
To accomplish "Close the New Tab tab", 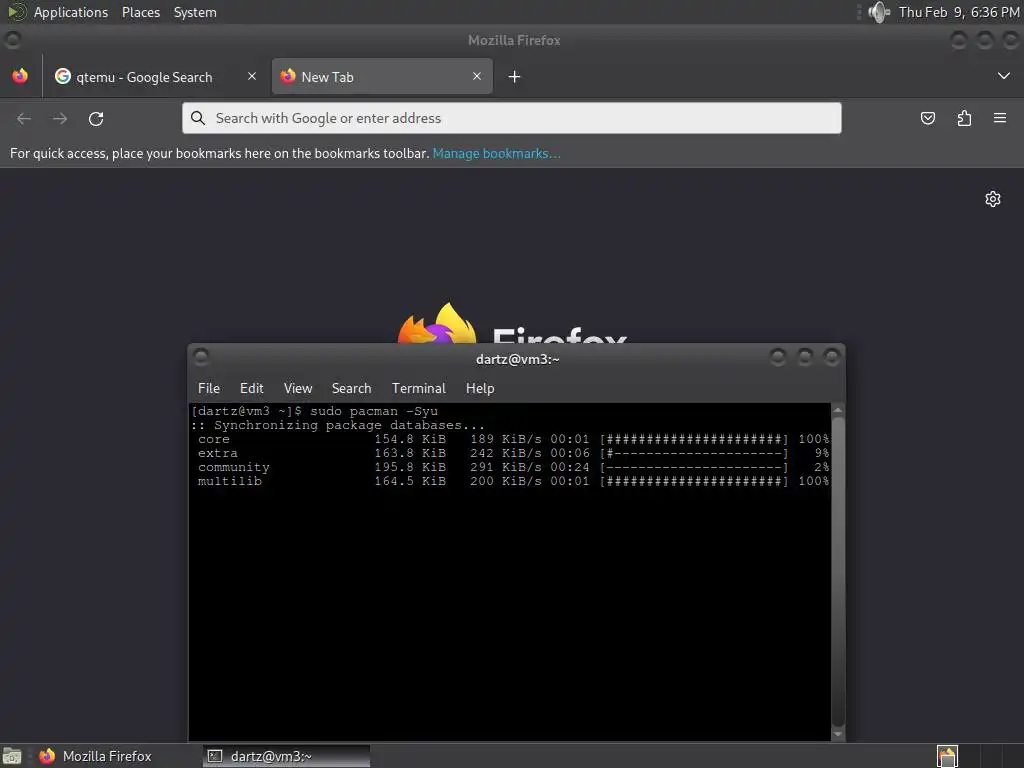I will (477, 76).
